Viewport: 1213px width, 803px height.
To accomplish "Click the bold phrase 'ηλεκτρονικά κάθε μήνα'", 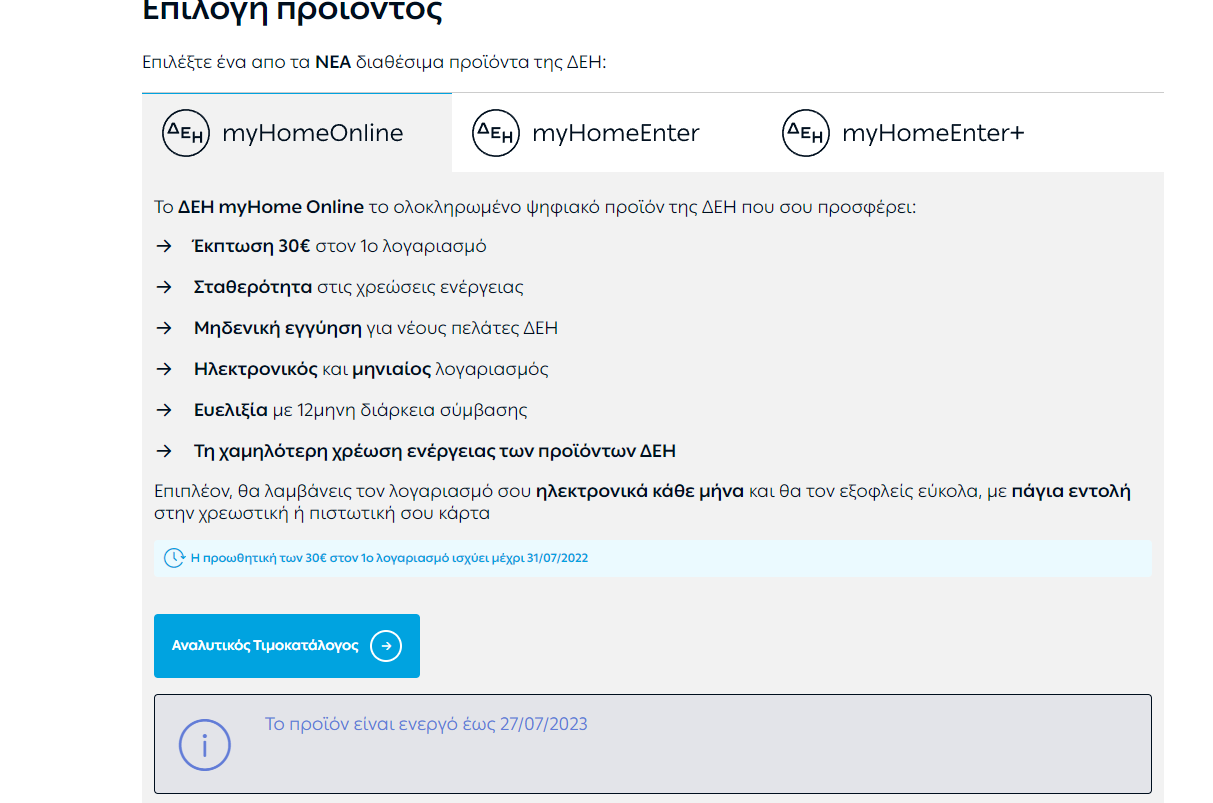I will tap(640, 492).
